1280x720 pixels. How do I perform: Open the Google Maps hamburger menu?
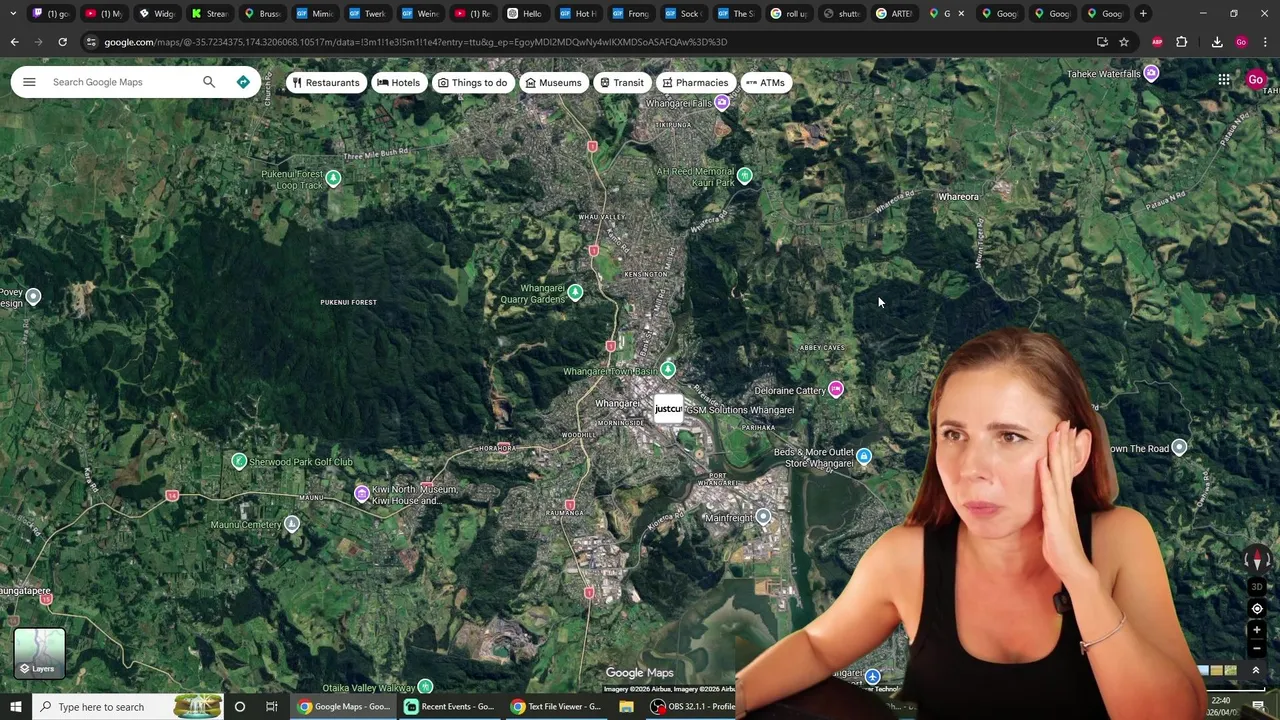click(x=29, y=82)
